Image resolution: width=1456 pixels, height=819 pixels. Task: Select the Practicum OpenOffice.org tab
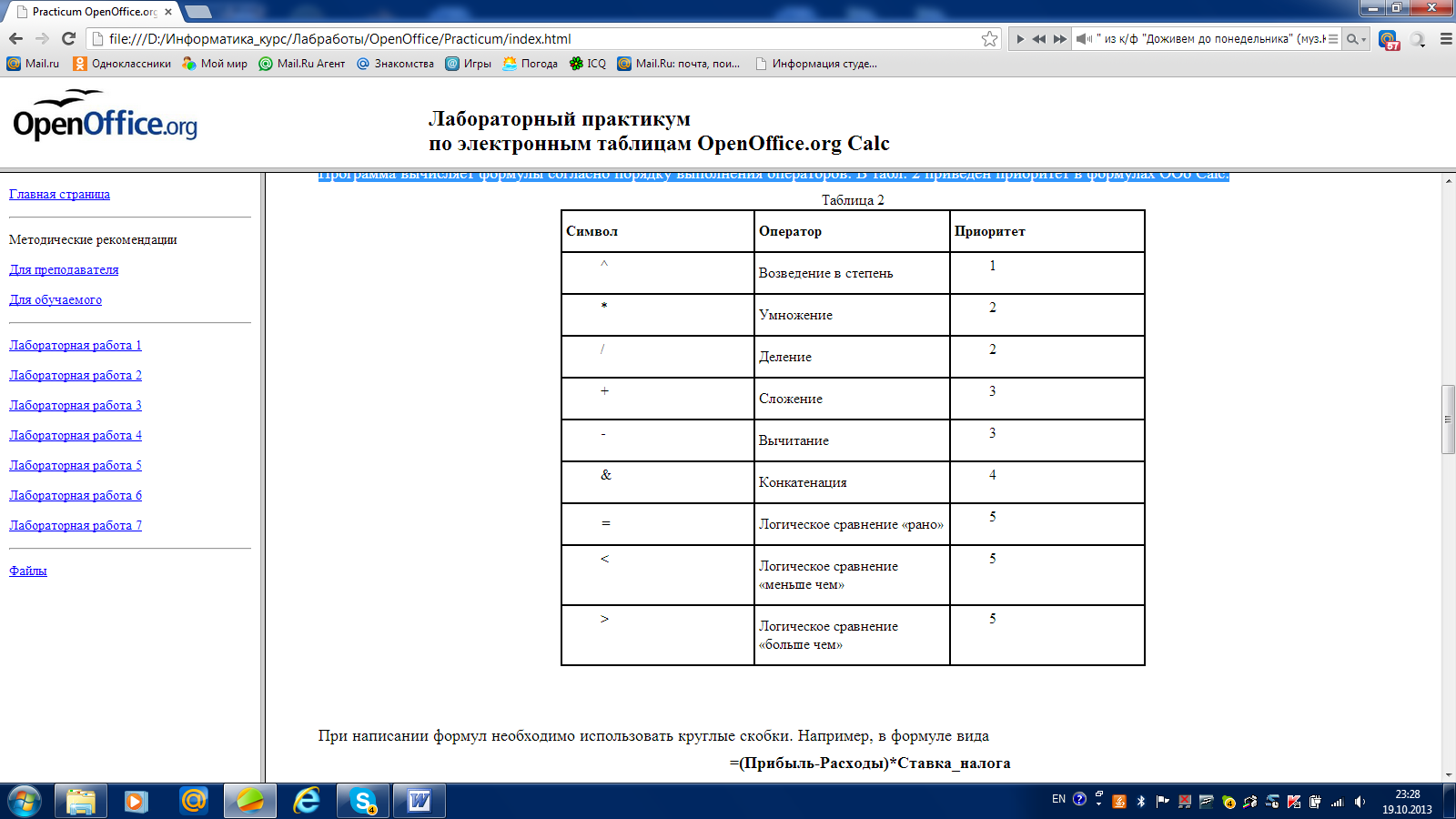pyautogui.click(x=94, y=12)
